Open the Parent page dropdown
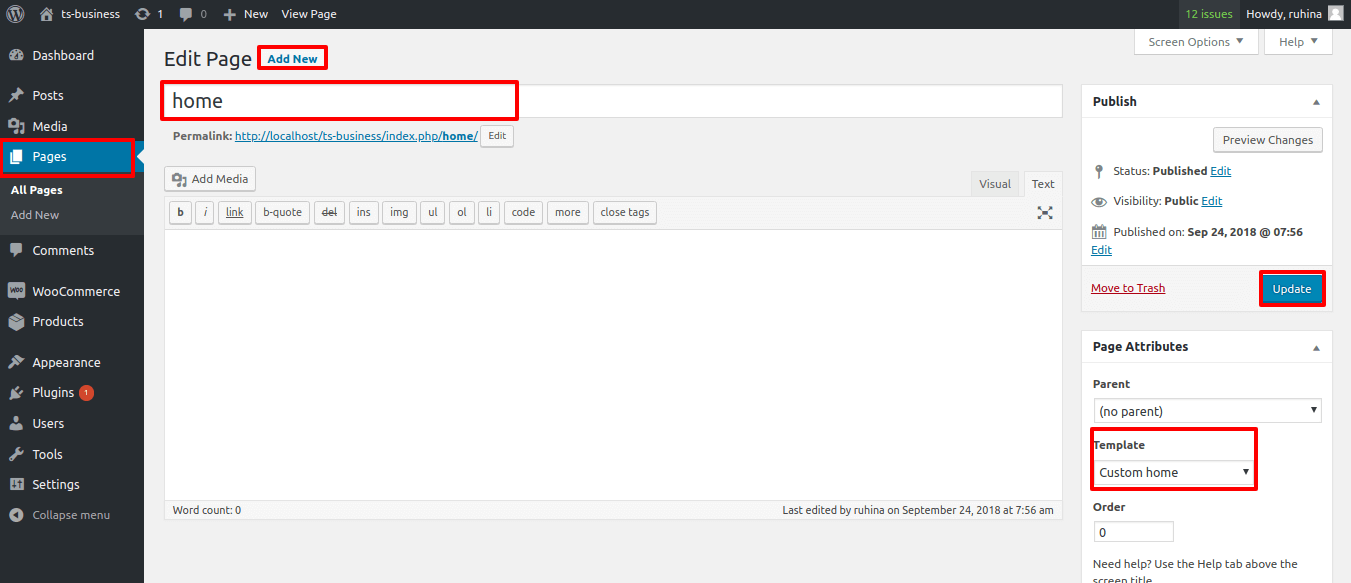Screen dimensions: 1351x583 pyautogui.click(x=1207, y=411)
